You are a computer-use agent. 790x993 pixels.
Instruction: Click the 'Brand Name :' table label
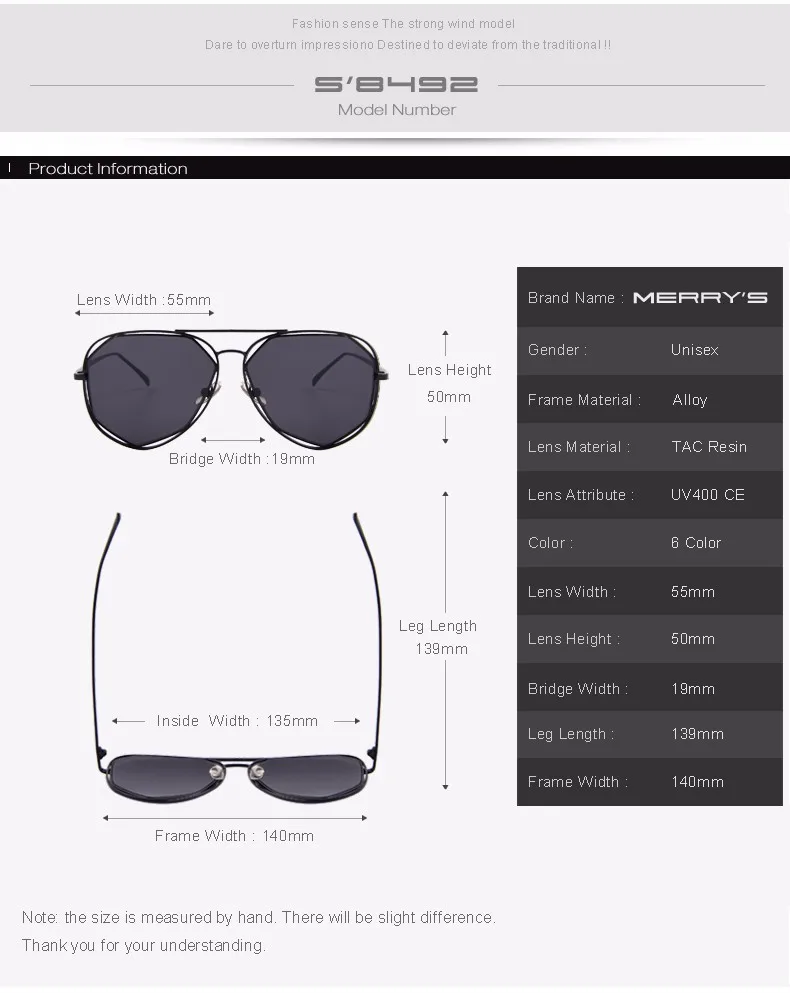576,298
